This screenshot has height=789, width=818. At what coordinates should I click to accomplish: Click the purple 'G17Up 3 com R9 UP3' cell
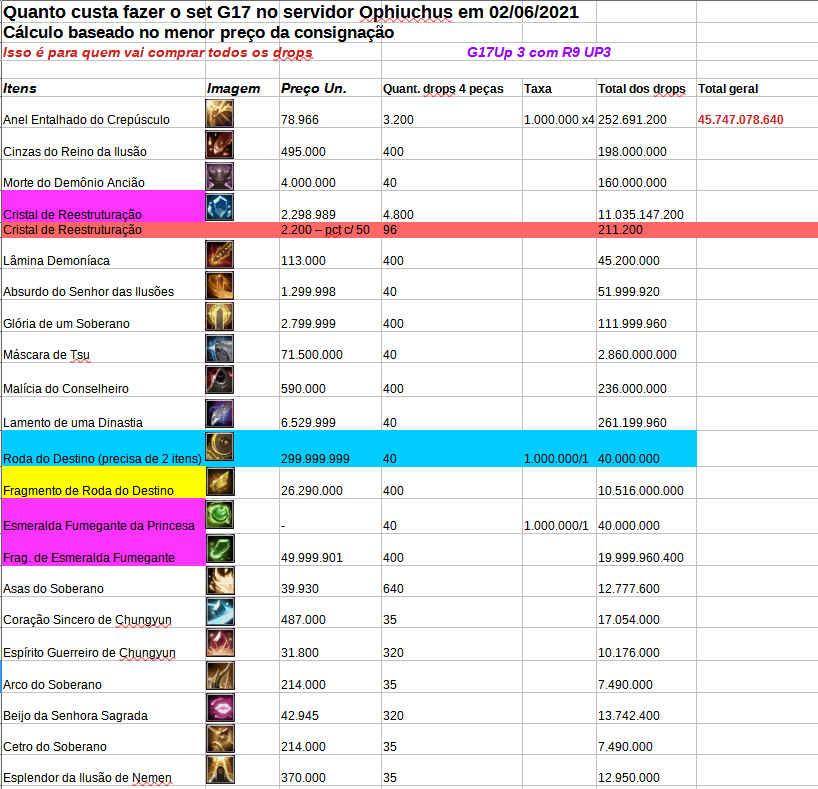click(538, 52)
